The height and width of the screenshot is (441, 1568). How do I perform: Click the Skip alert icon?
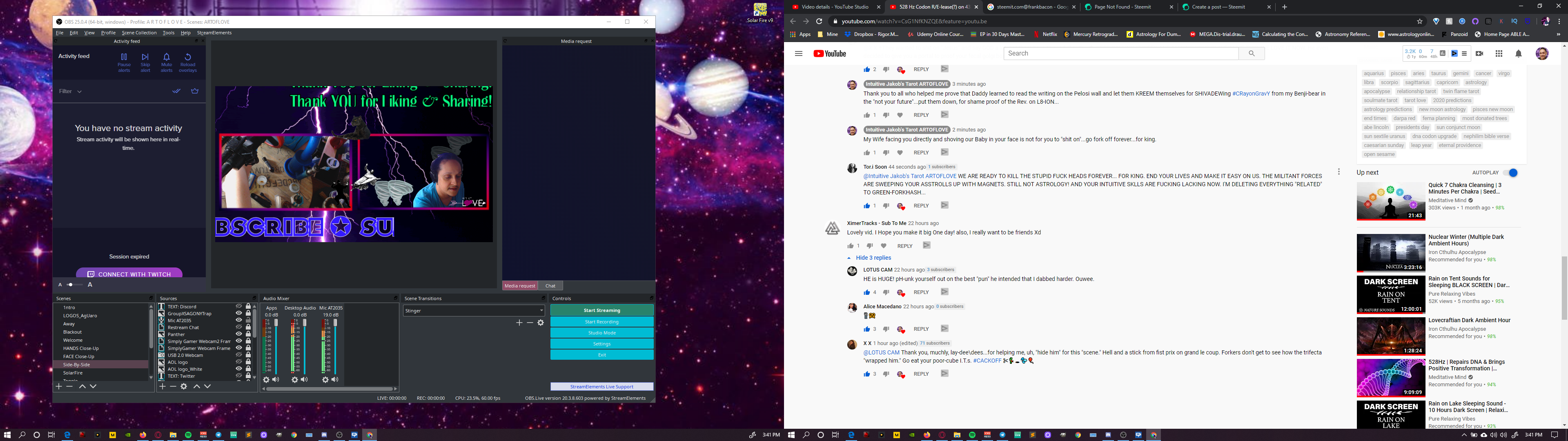click(x=145, y=57)
